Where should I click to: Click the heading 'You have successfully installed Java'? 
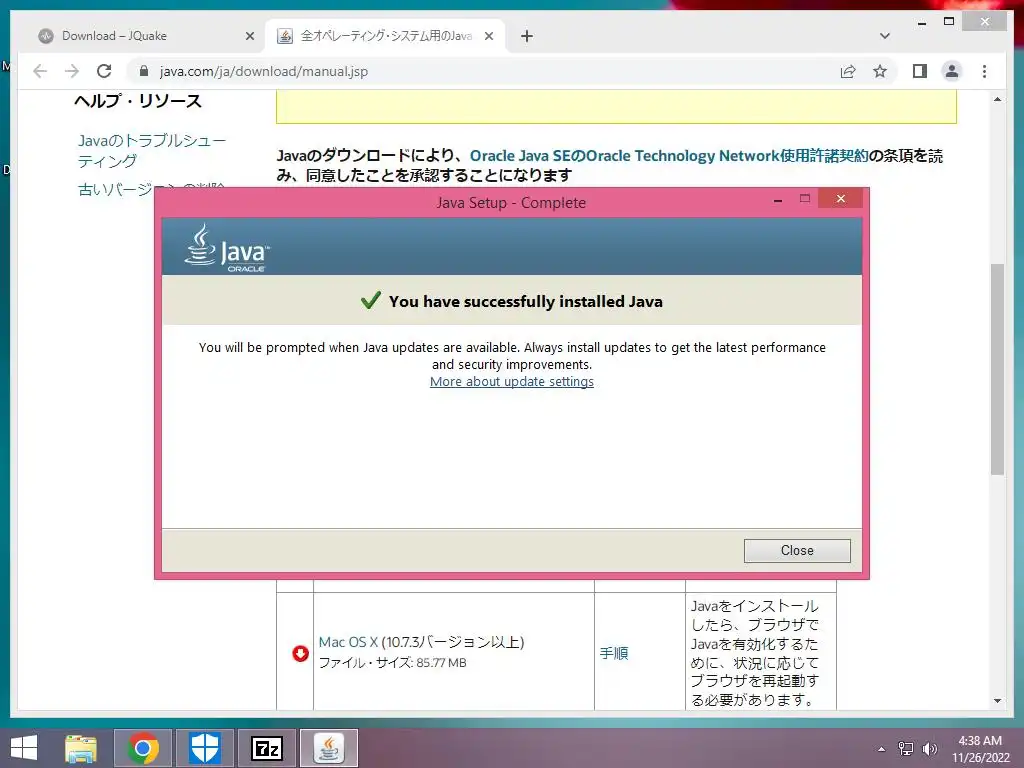526,301
